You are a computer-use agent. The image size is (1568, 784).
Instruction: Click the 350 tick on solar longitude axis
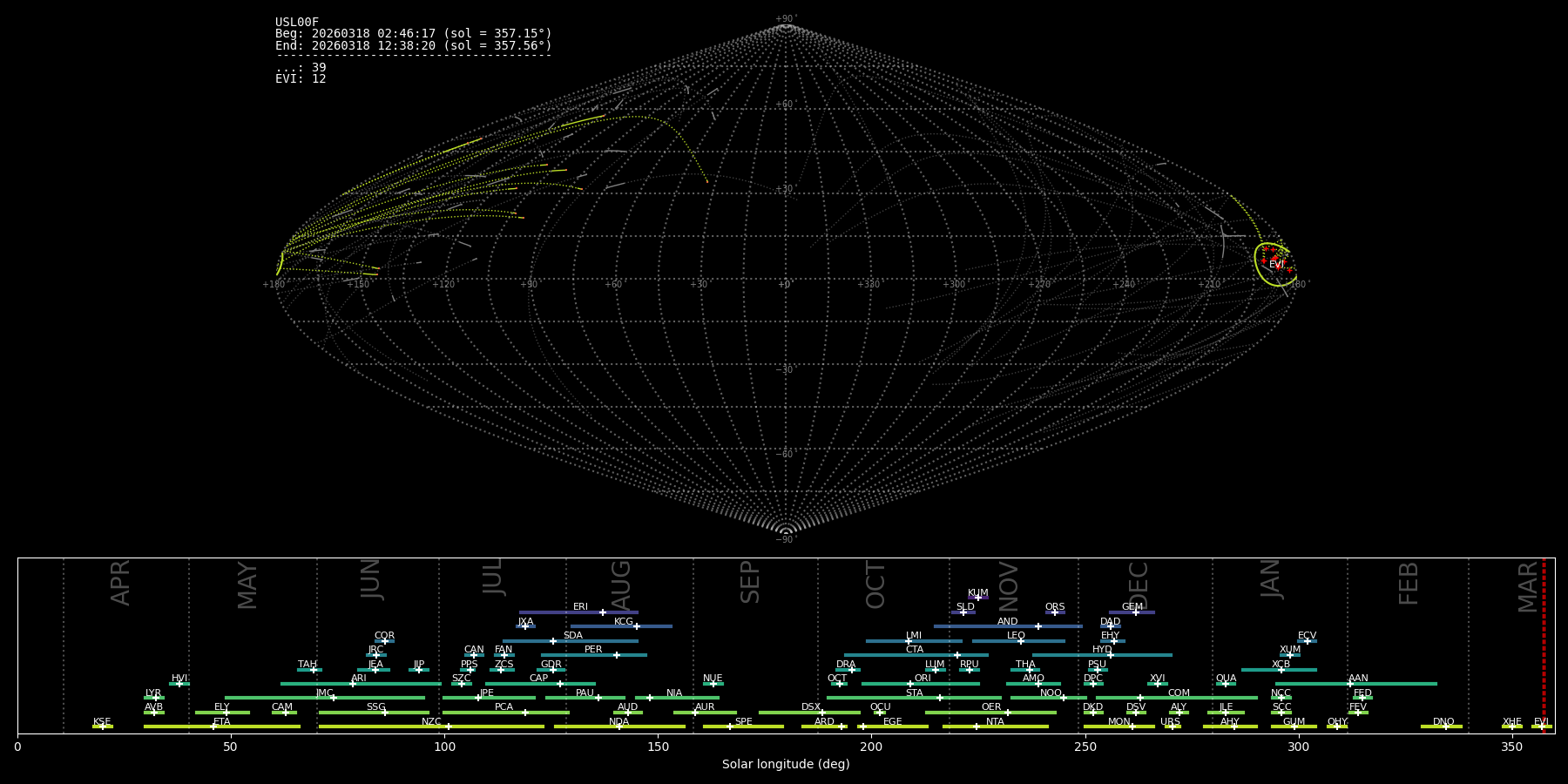pos(1511,747)
